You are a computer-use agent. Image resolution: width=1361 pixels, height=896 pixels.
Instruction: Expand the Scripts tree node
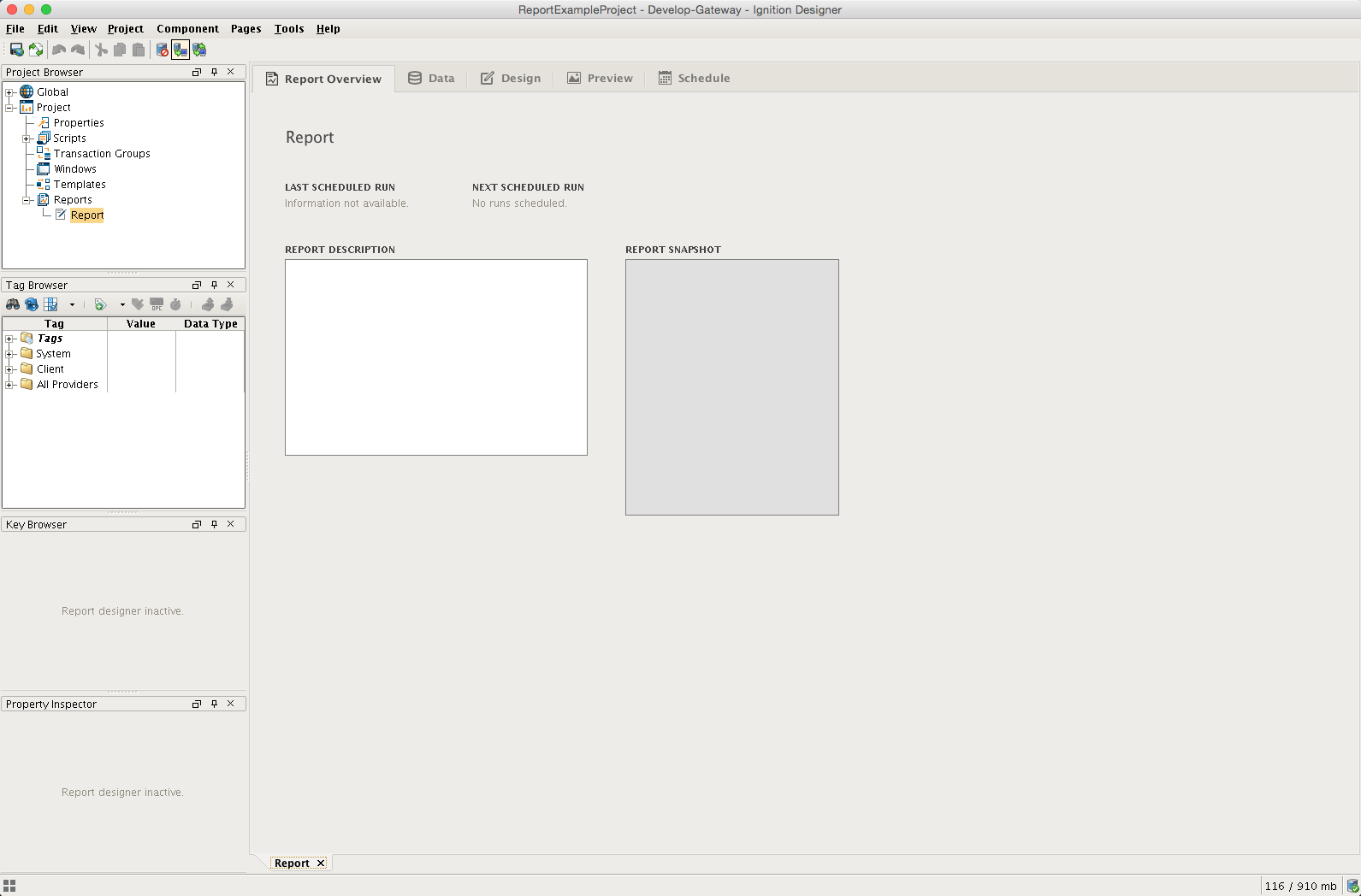pos(27,139)
